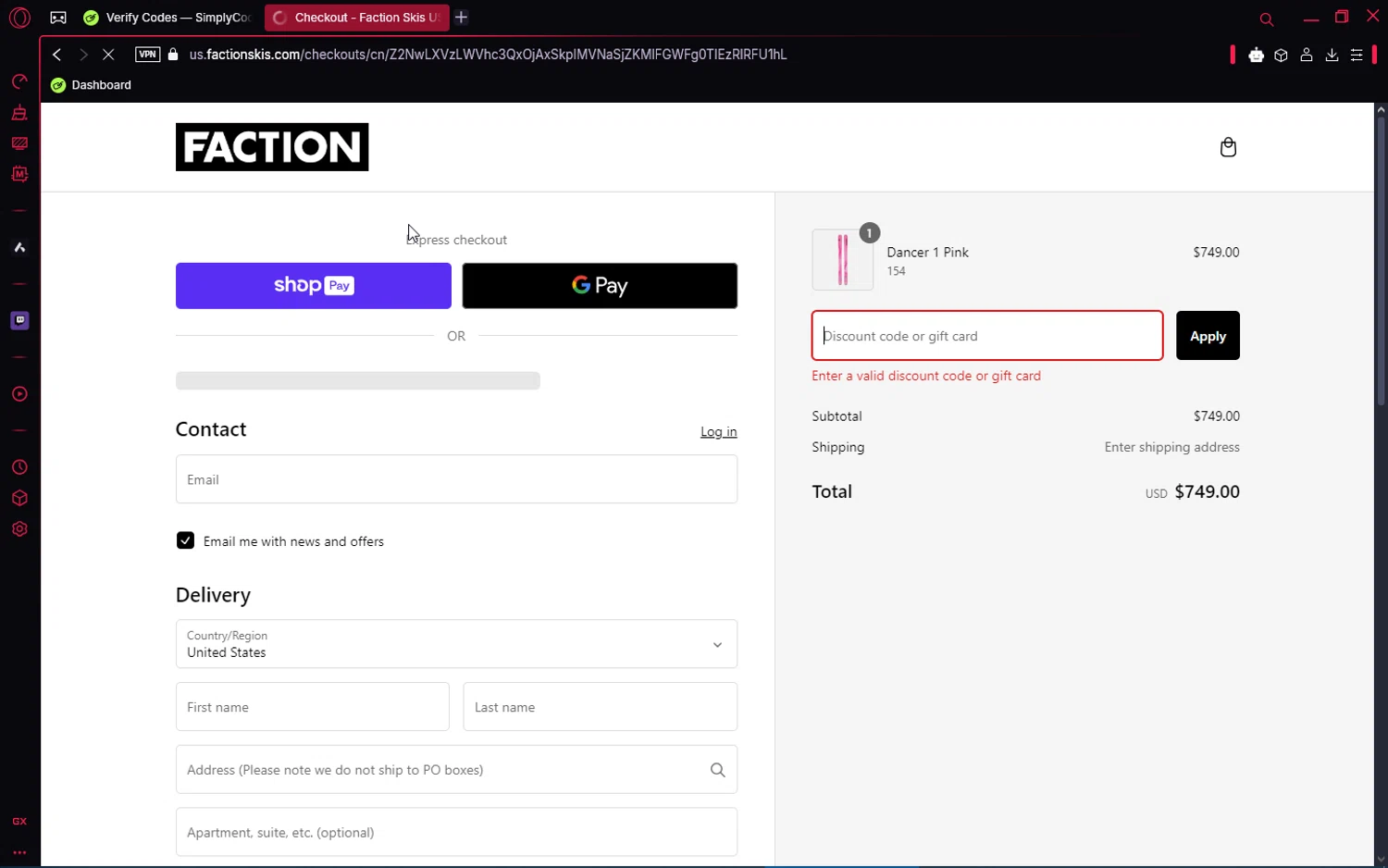
Task: Open the Aria AI sidebar icon
Action: (x=19, y=247)
